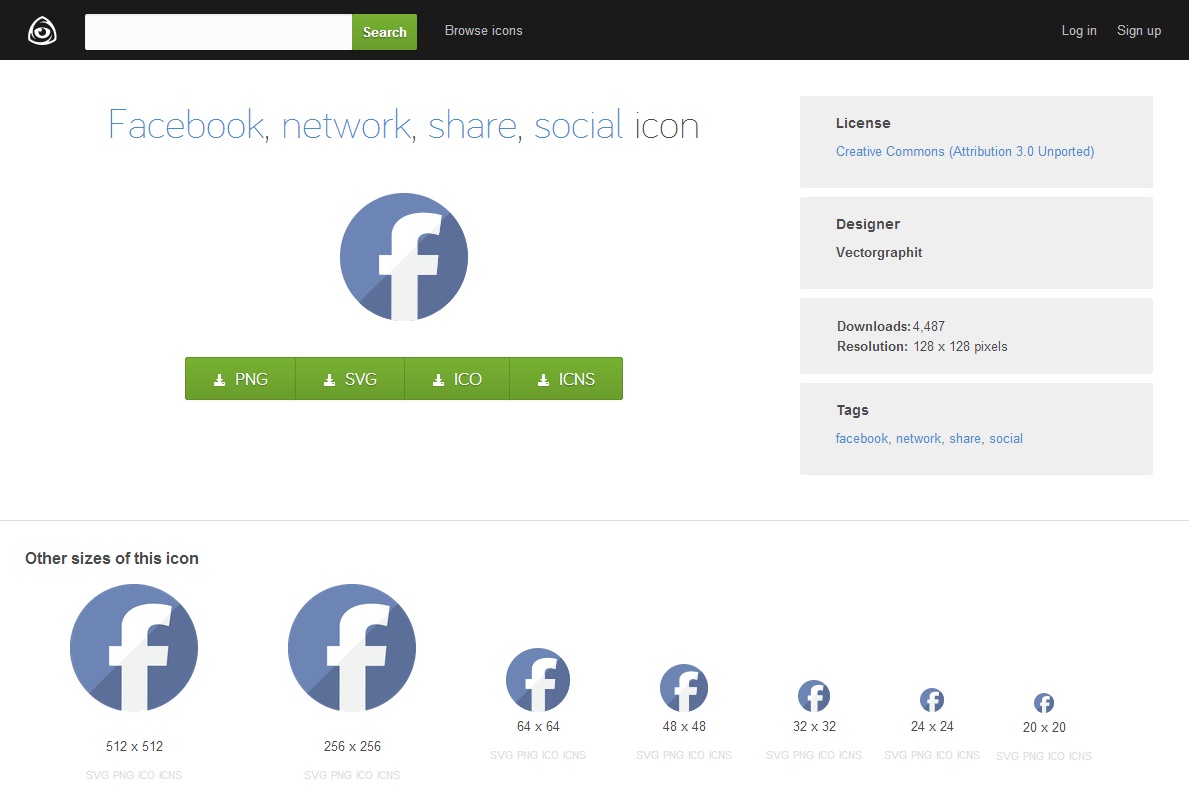Download the icon as SVG
The image size is (1189, 807).
(350, 378)
